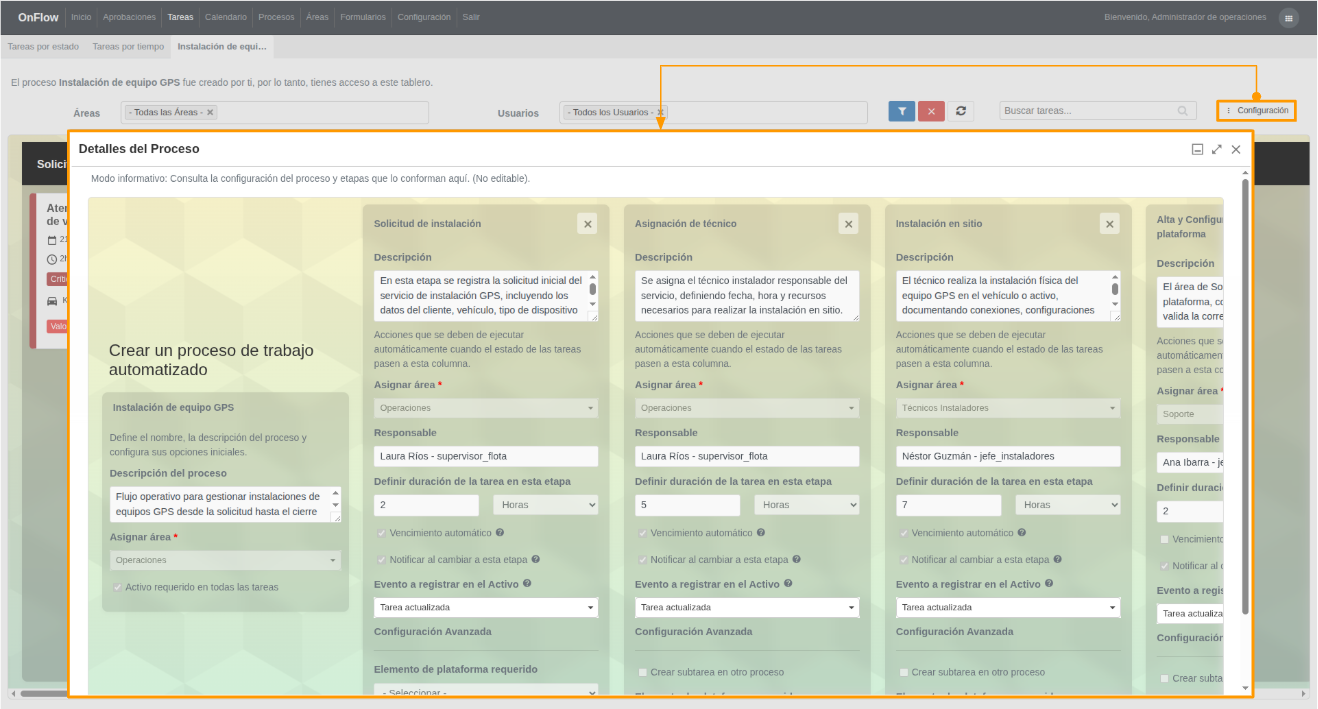The height and width of the screenshot is (709, 1318).
Task: Open Evento a registrar help in Instalación en sitio
Action: click(x=1049, y=583)
